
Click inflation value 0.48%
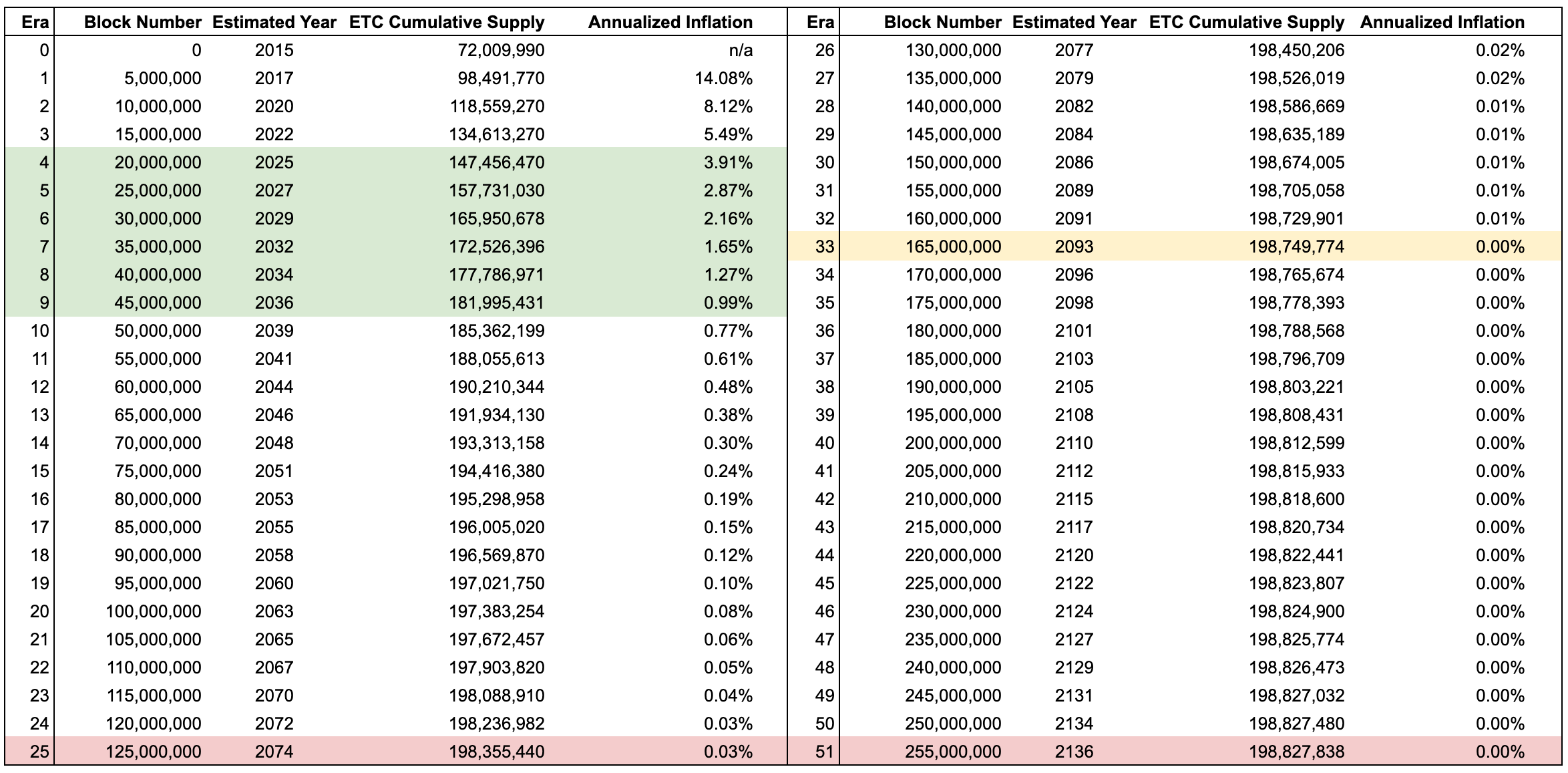[x=729, y=387]
